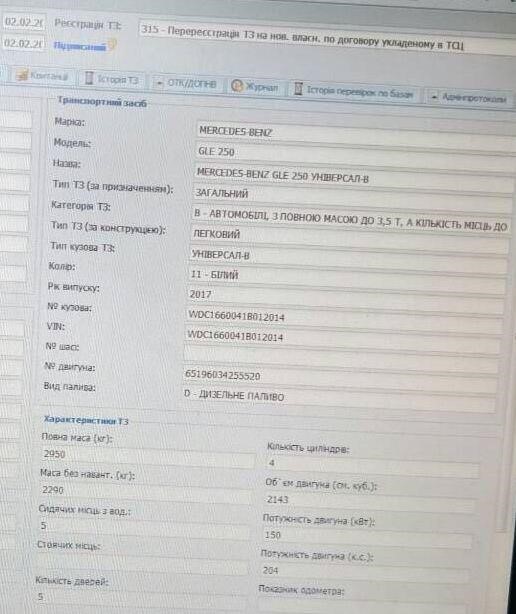Select the Колір field 11 - БІЛИЙ
This screenshot has height=614, width=516.
point(348,276)
